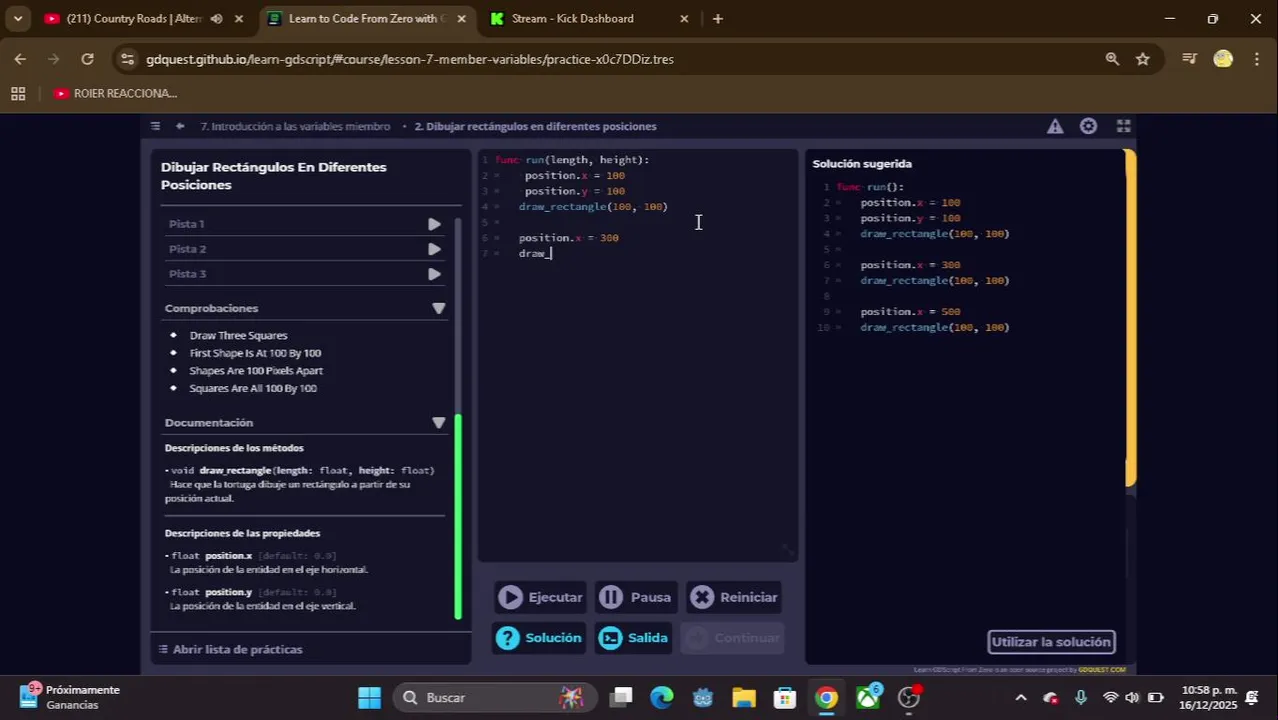Screen dimensions: 1278x720
Task: Launch Microsoft Edge from the taskbar
Action: (x=662, y=697)
